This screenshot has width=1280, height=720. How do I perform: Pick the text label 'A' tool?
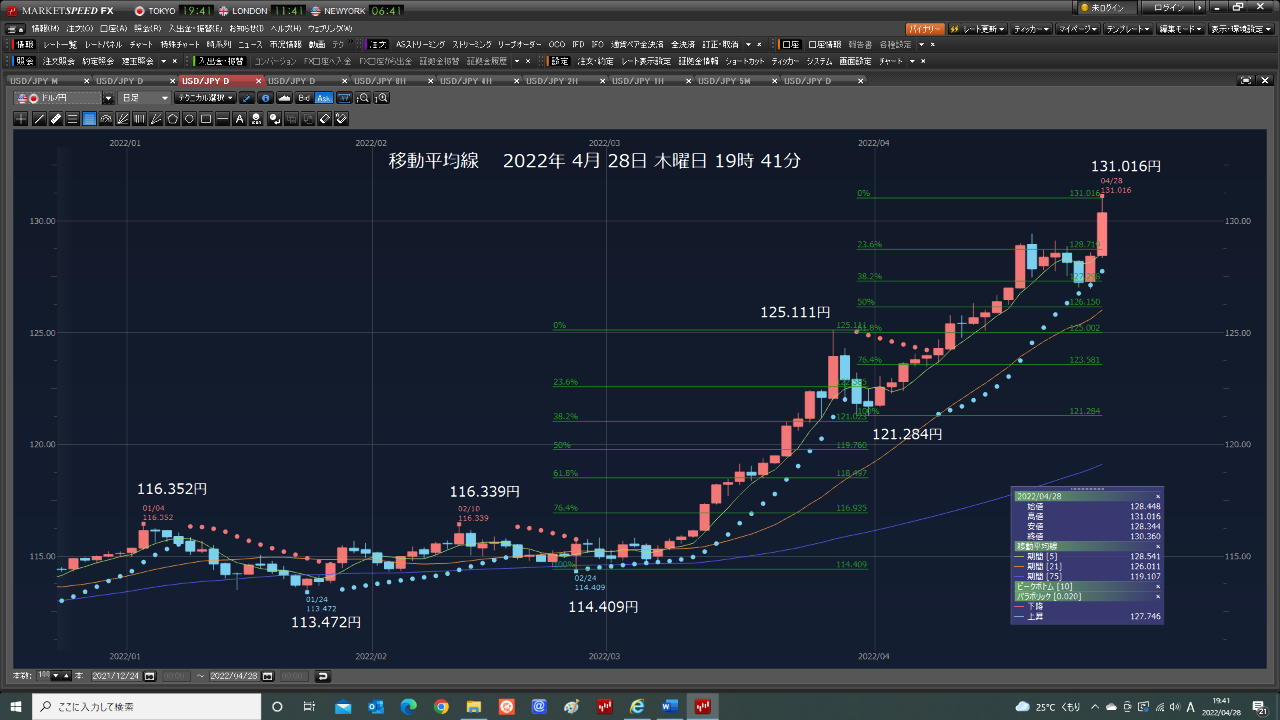tap(239, 119)
